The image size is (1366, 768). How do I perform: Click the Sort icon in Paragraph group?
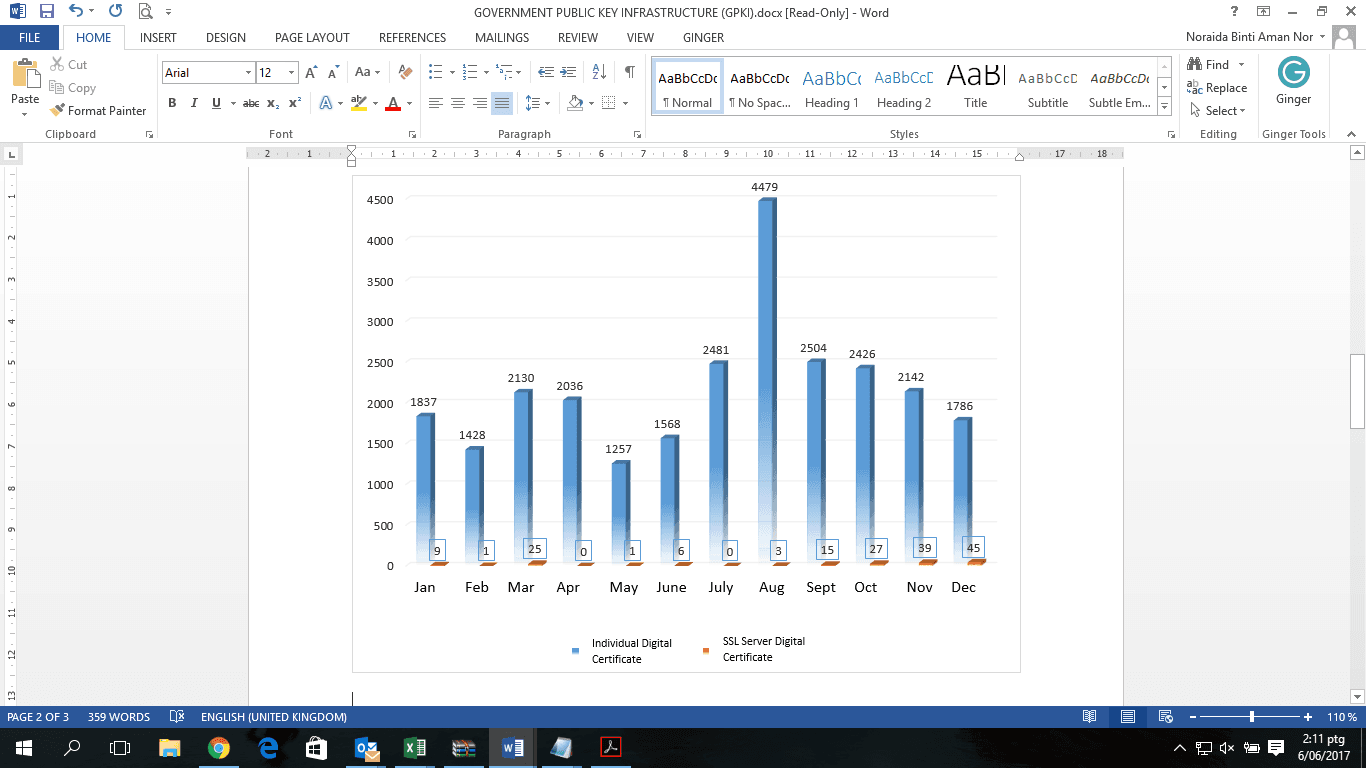pos(599,72)
